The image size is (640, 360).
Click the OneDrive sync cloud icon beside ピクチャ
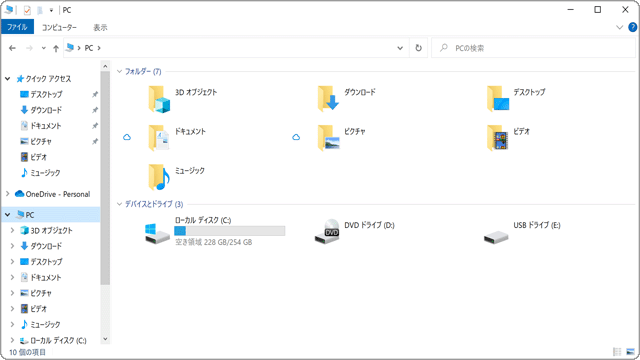pos(296,137)
